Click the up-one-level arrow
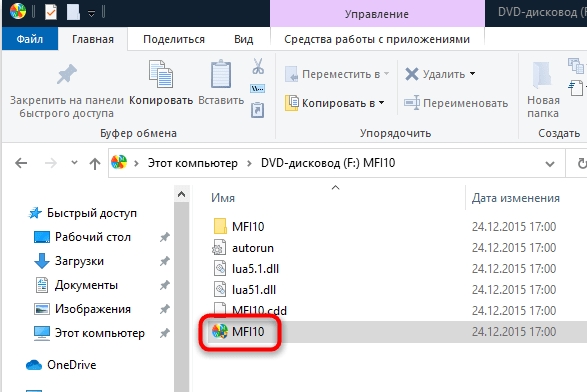This screenshot has height=392, width=587. (95, 163)
